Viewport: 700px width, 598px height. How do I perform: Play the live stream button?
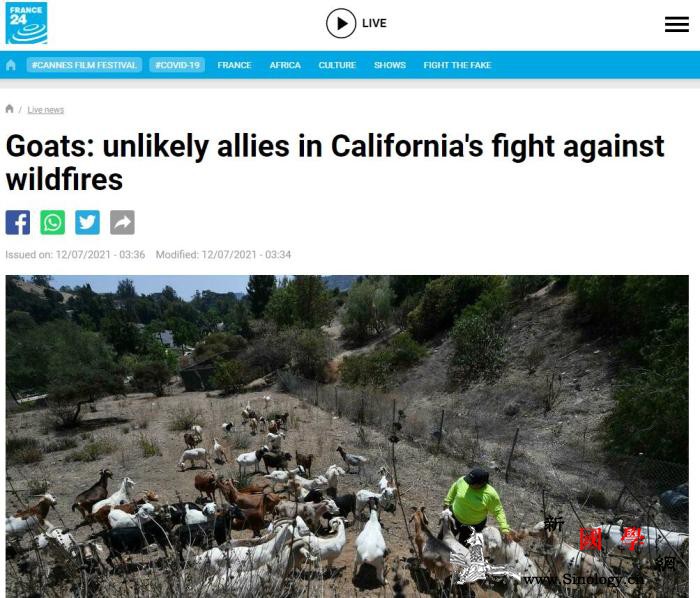[x=341, y=23]
